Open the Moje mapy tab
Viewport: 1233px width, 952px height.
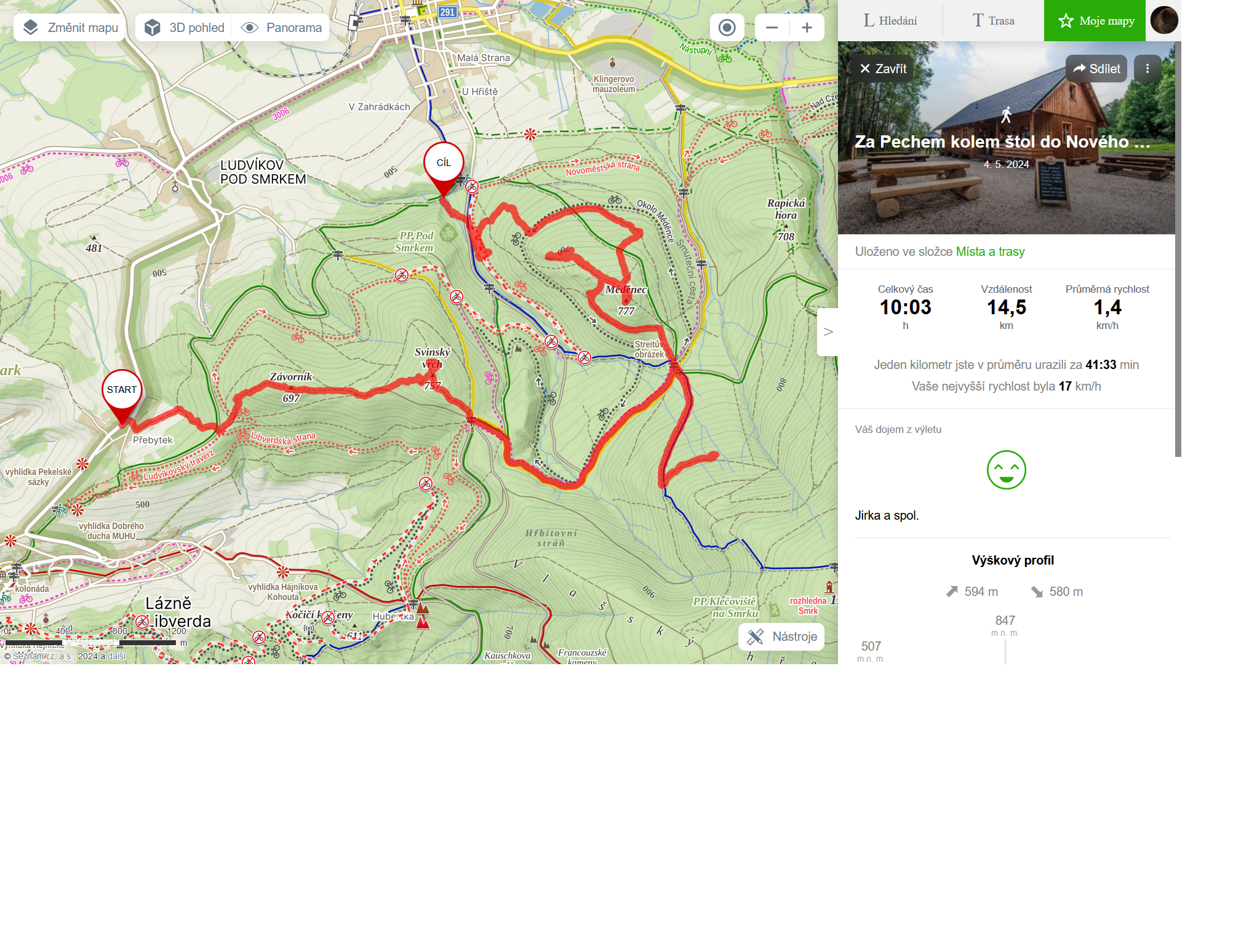(x=1095, y=21)
